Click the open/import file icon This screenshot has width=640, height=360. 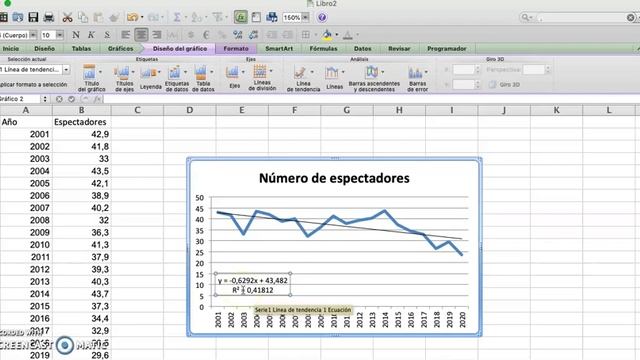point(18,17)
